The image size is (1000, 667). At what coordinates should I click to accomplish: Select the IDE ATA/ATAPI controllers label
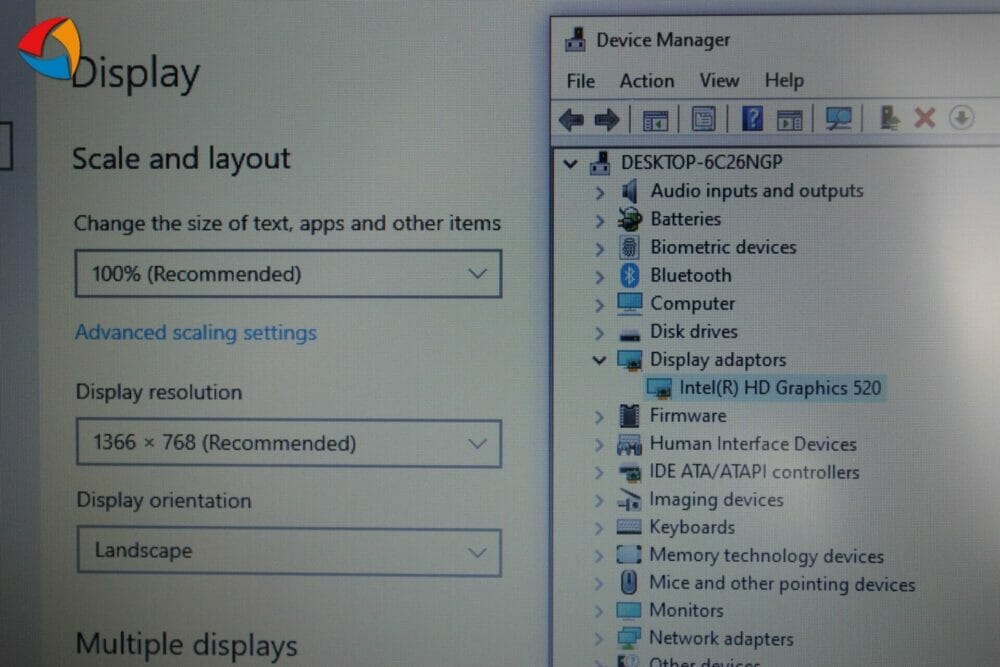point(754,472)
